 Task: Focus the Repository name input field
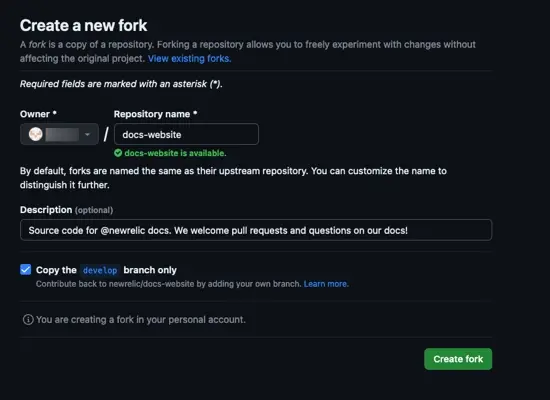[186, 134]
